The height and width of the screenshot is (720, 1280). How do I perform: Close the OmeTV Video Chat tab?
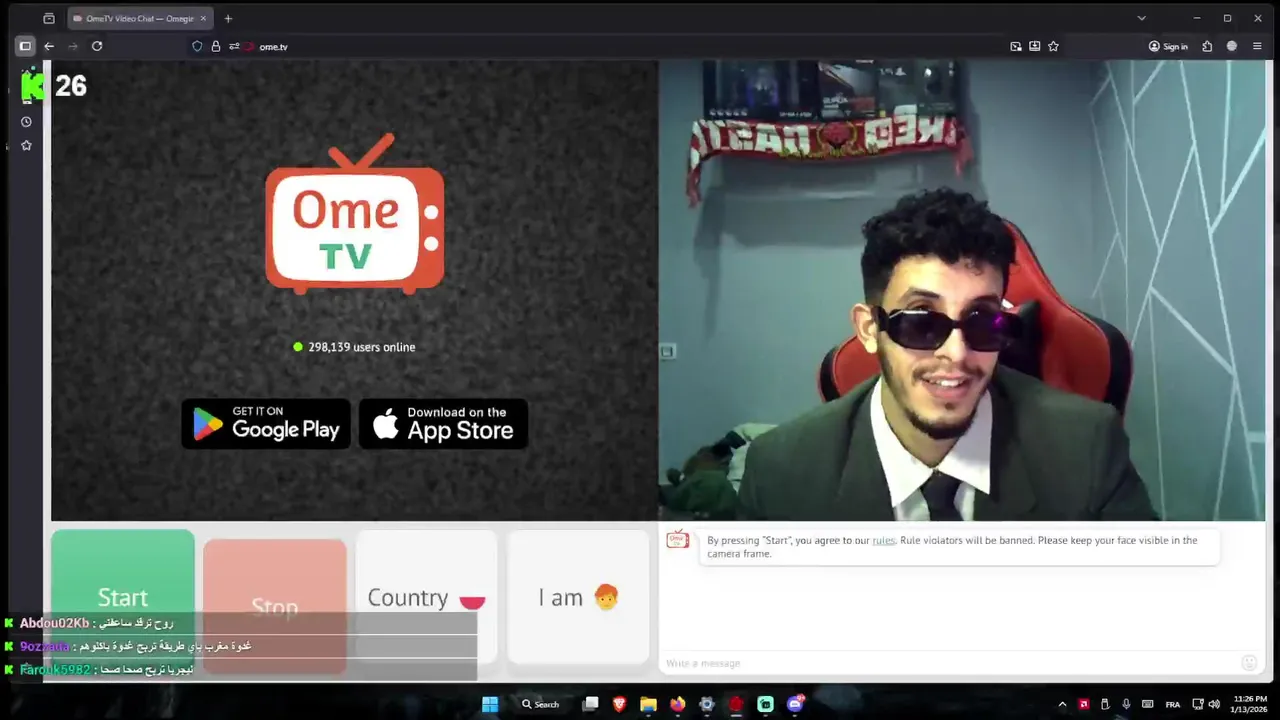point(203,18)
